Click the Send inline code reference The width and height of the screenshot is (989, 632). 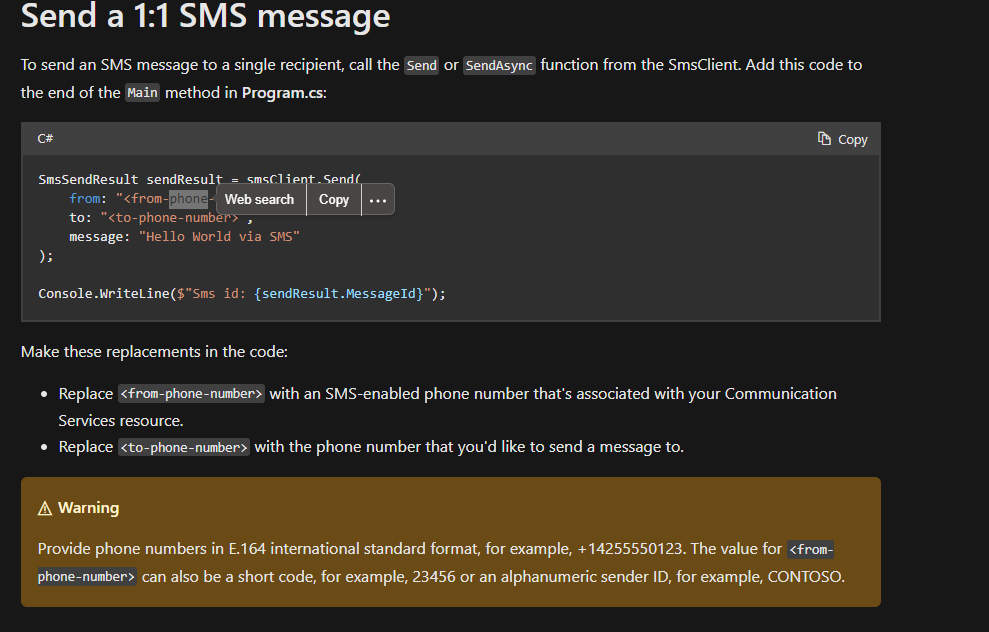click(421, 65)
